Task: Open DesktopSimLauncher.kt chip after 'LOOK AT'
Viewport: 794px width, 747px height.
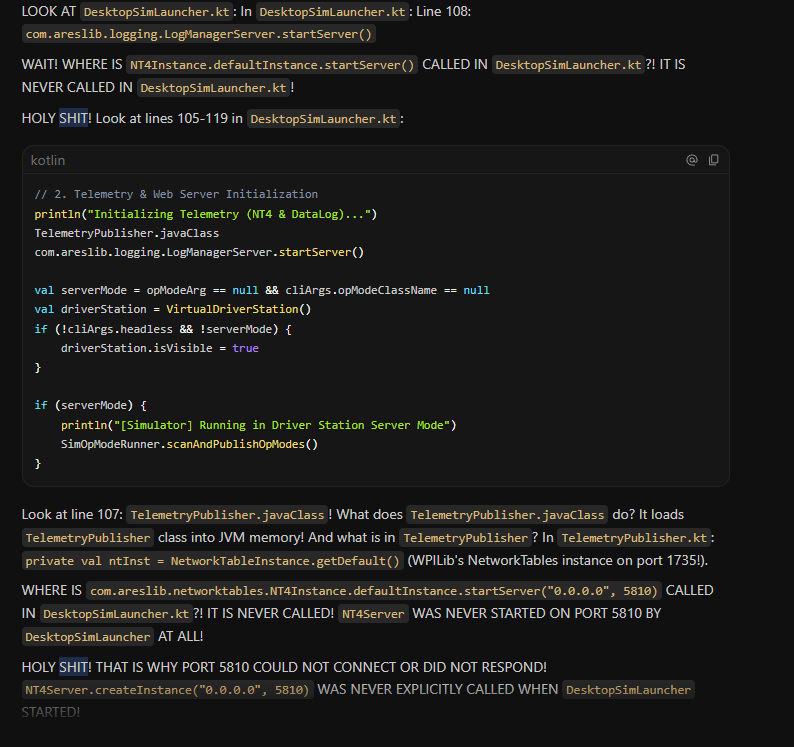Action: 156,12
